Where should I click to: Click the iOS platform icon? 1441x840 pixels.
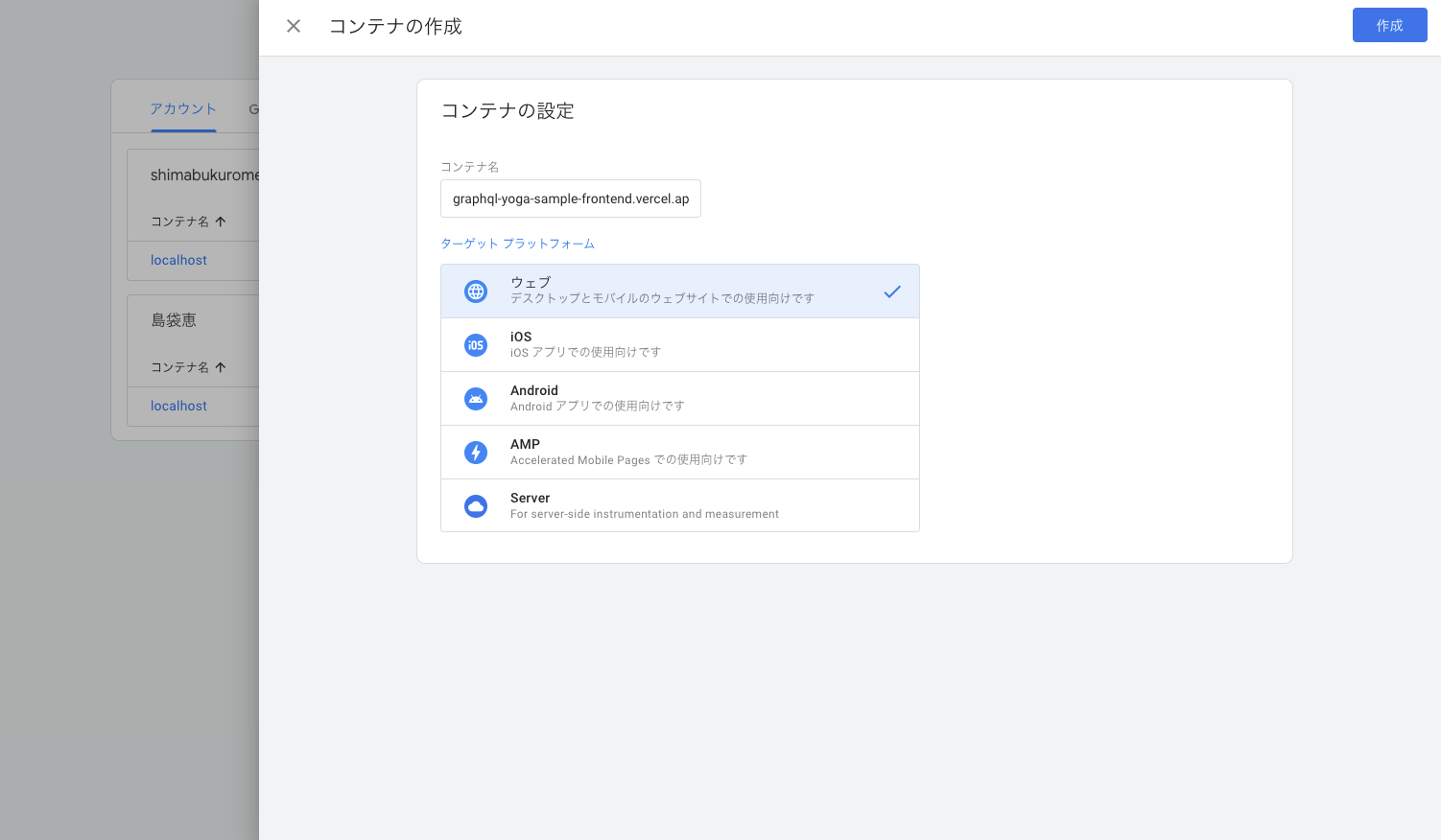(x=476, y=345)
